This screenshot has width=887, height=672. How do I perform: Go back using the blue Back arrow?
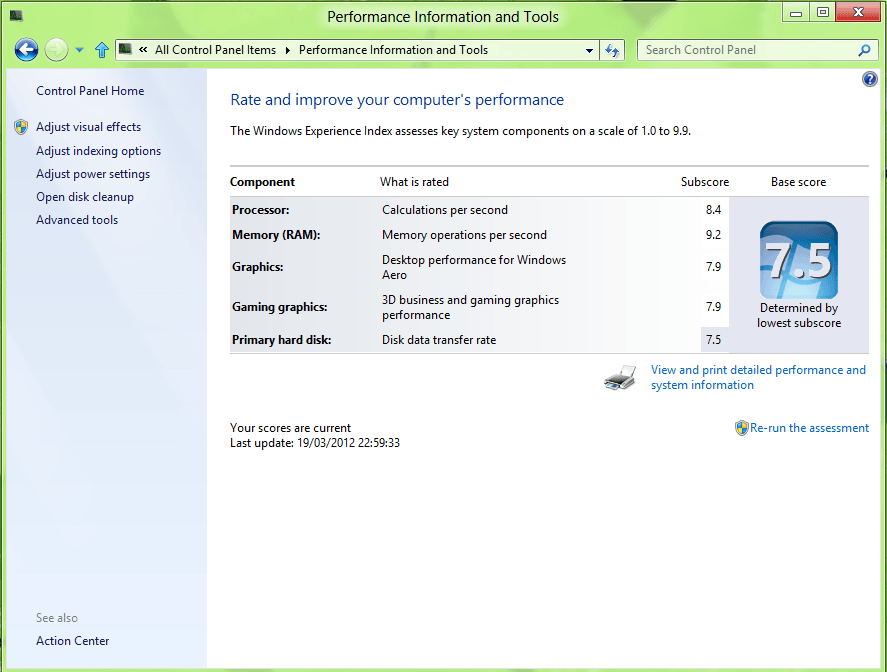pos(26,50)
